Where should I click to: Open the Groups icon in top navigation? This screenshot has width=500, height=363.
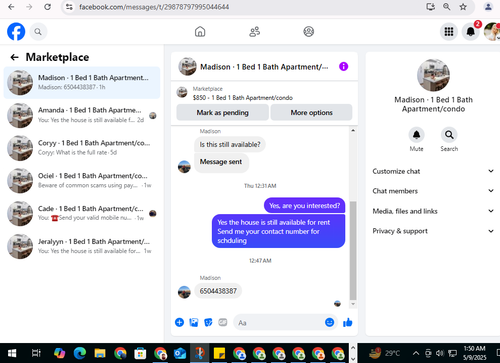click(309, 32)
